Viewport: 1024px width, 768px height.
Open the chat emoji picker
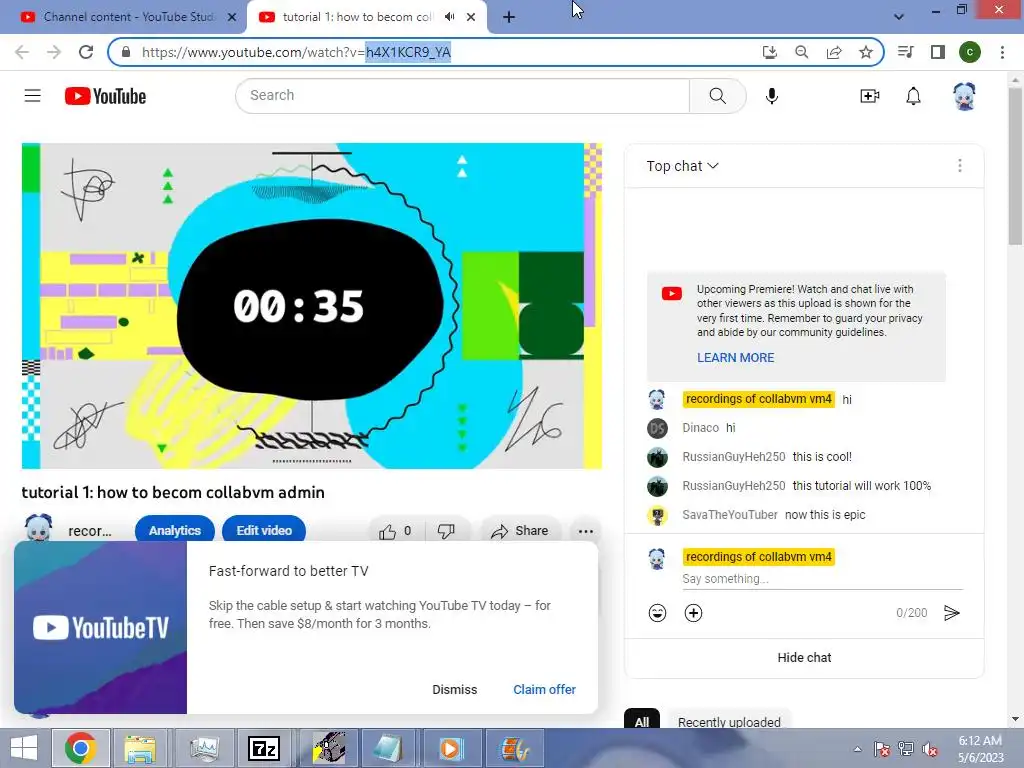click(x=657, y=613)
